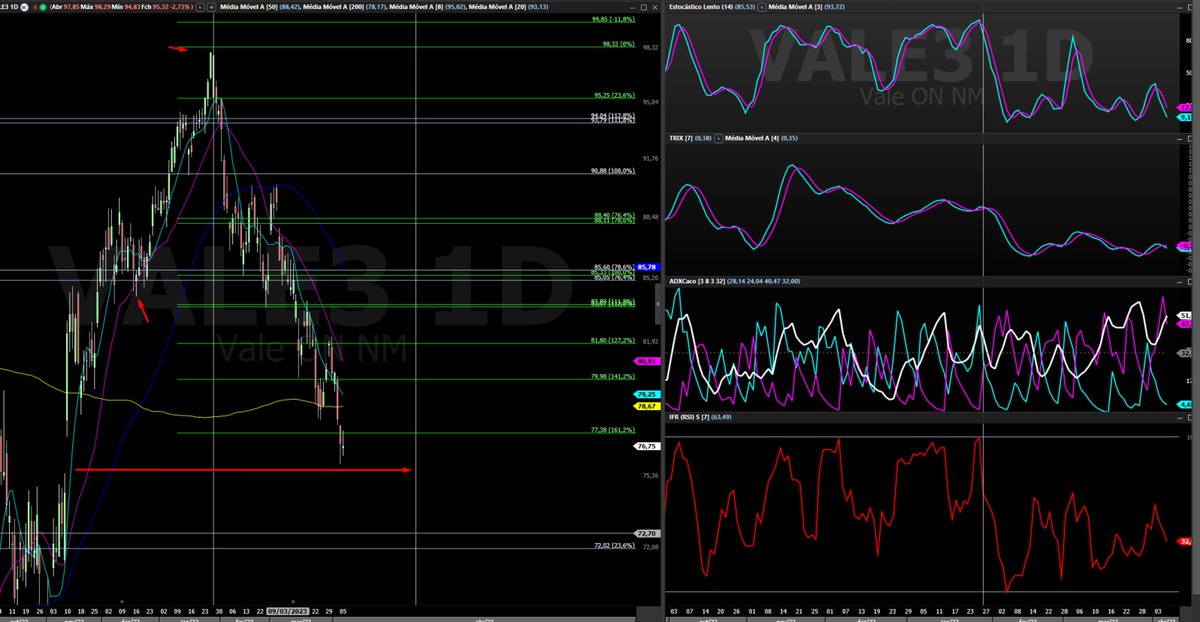The height and width of the screenshot is (622, 1200).
Task: Click indicator icon before 'Média Móvel A [3]' in Estocástico panel
Action: [761, 6]
